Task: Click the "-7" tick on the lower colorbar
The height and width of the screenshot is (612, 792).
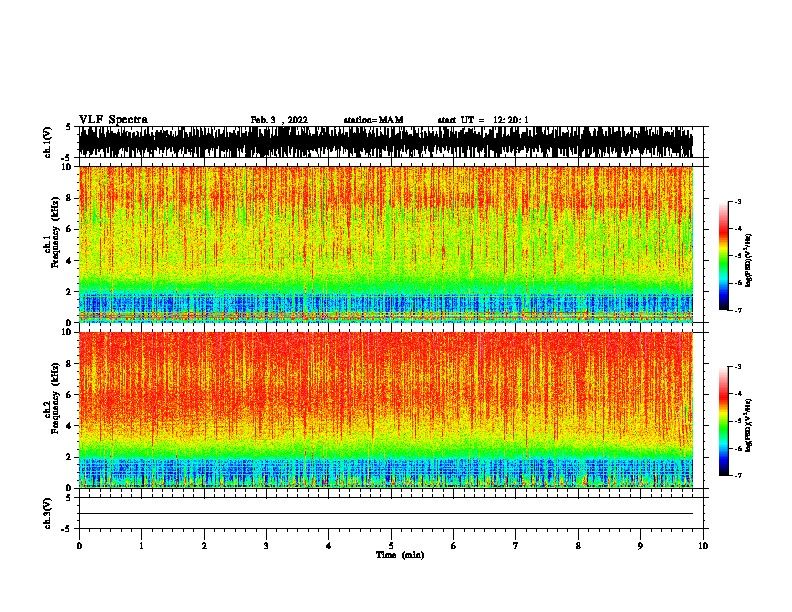Action: (x=737, y=475)
